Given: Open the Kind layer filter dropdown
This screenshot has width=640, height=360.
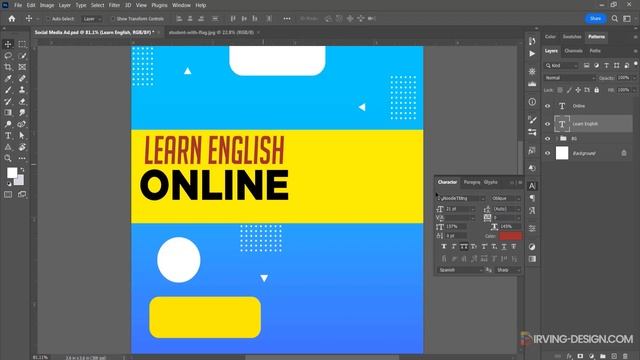Looking at the screenshot, I should pyautogui.click(x=562, y=66).
